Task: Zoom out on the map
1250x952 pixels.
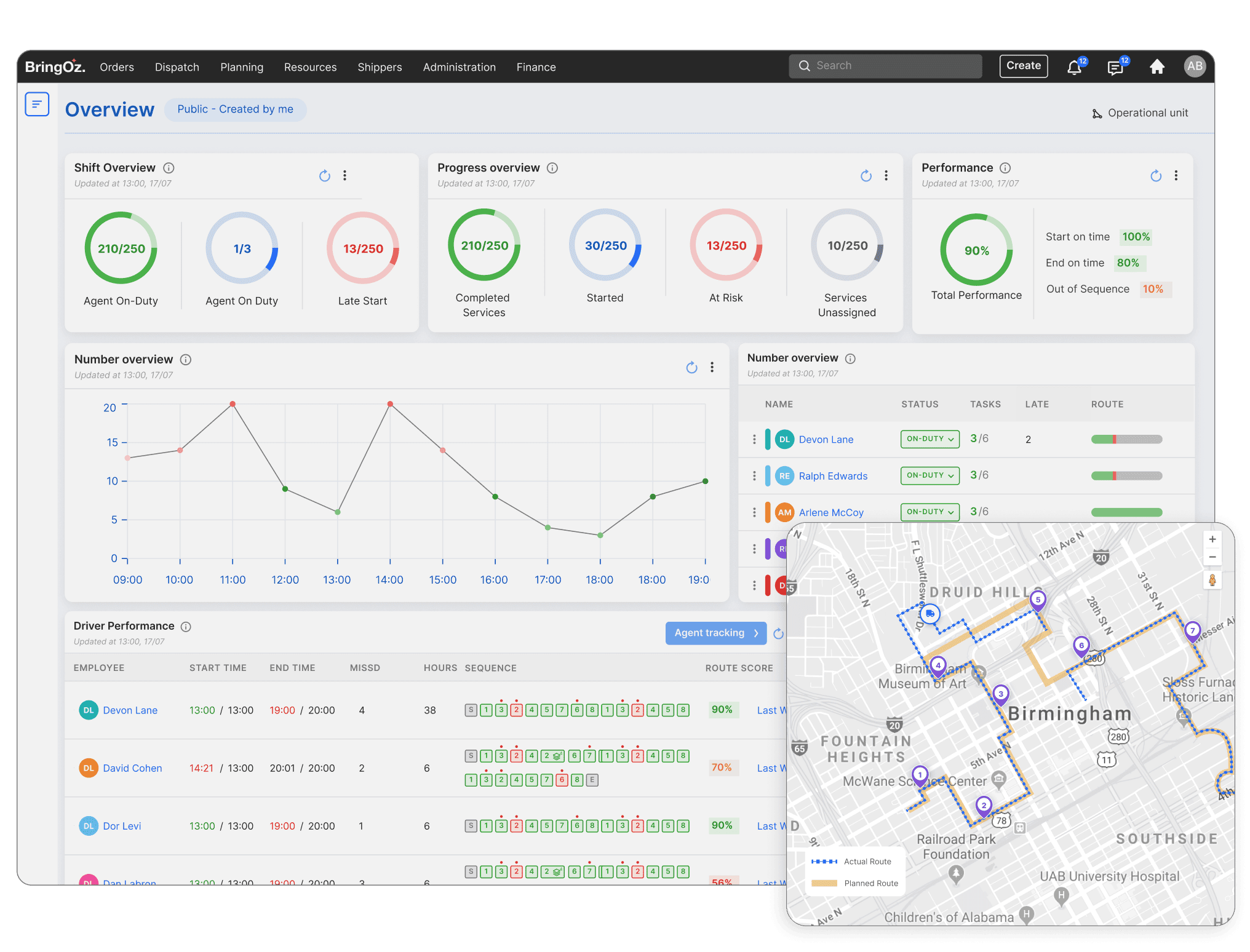Action: 1212,557
